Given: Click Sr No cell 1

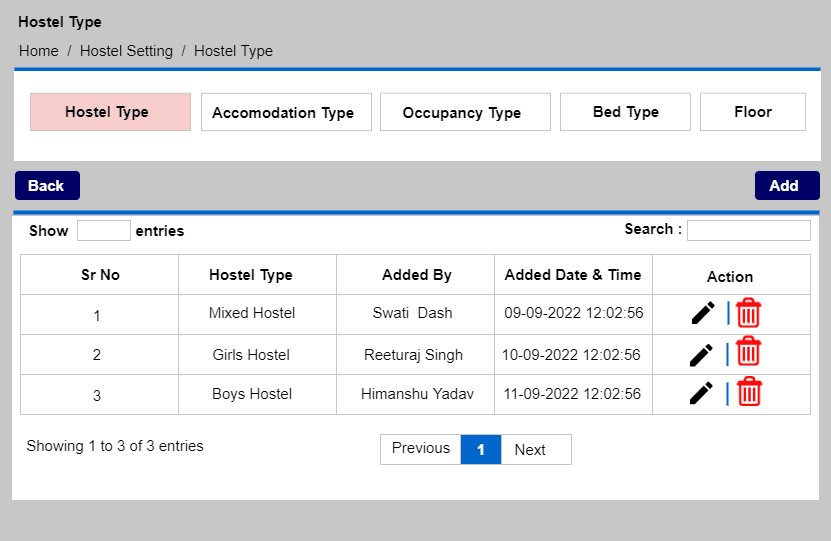Looking at the screenshot, I should click(100, 314).
